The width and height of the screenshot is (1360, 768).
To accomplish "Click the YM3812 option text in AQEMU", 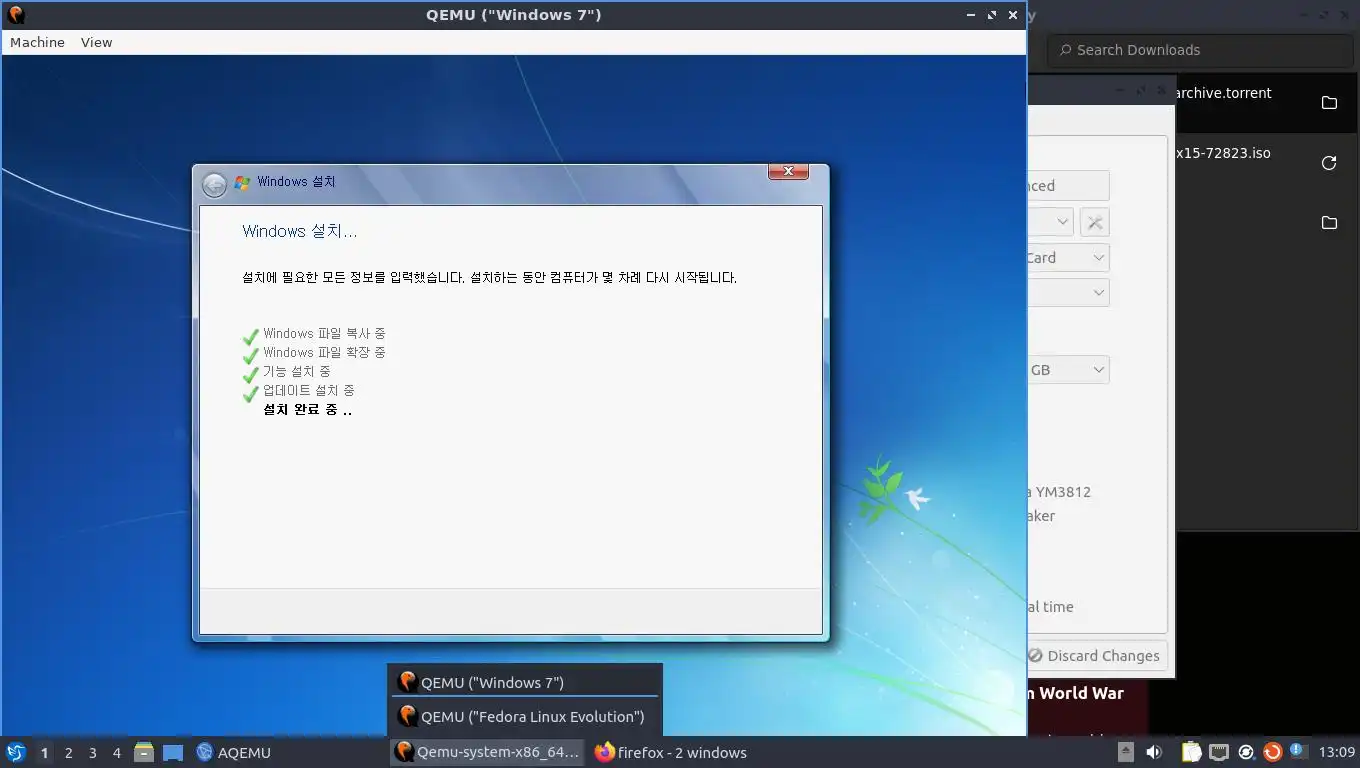I will click(x=1059, y=492).
